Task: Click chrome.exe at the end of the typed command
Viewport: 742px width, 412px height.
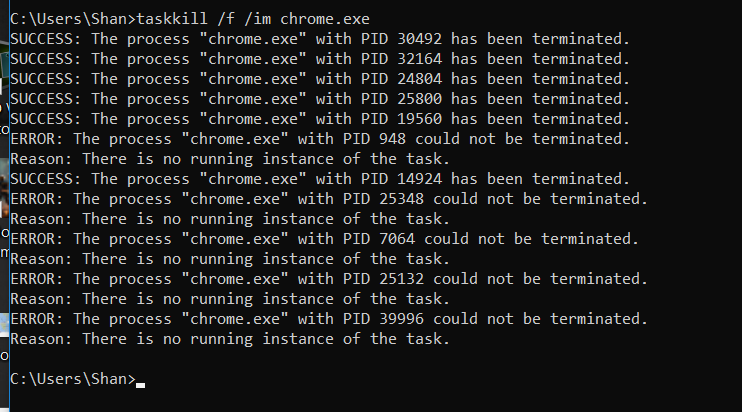Action: point(325,19)
